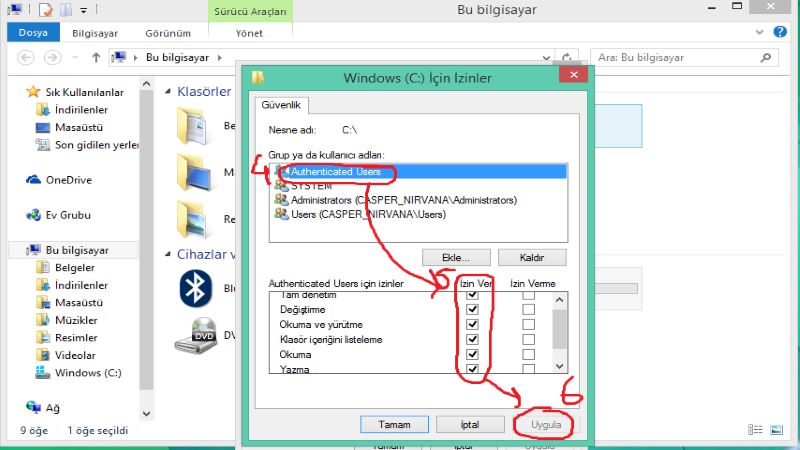Allow Okuma ve yürütme checkbox
The width and height of the screenshot is (800, 450).
tap(472, 324)
